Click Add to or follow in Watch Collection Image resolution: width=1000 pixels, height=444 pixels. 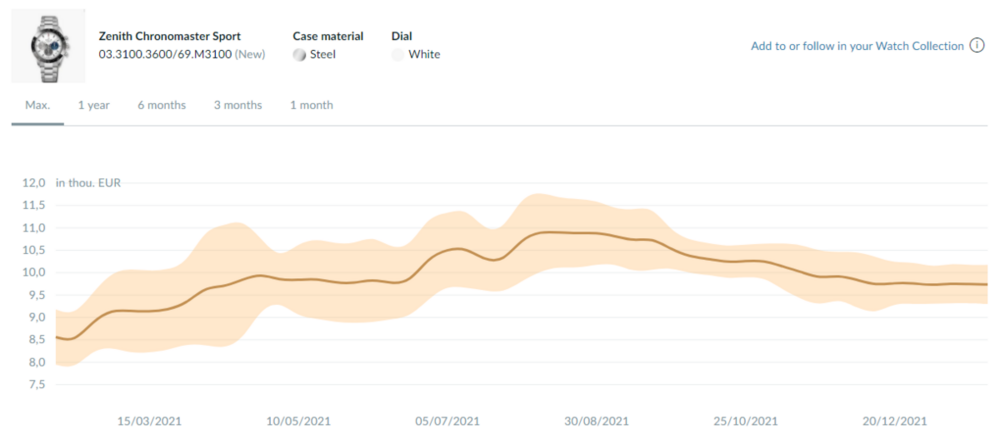tap(857, 46)
